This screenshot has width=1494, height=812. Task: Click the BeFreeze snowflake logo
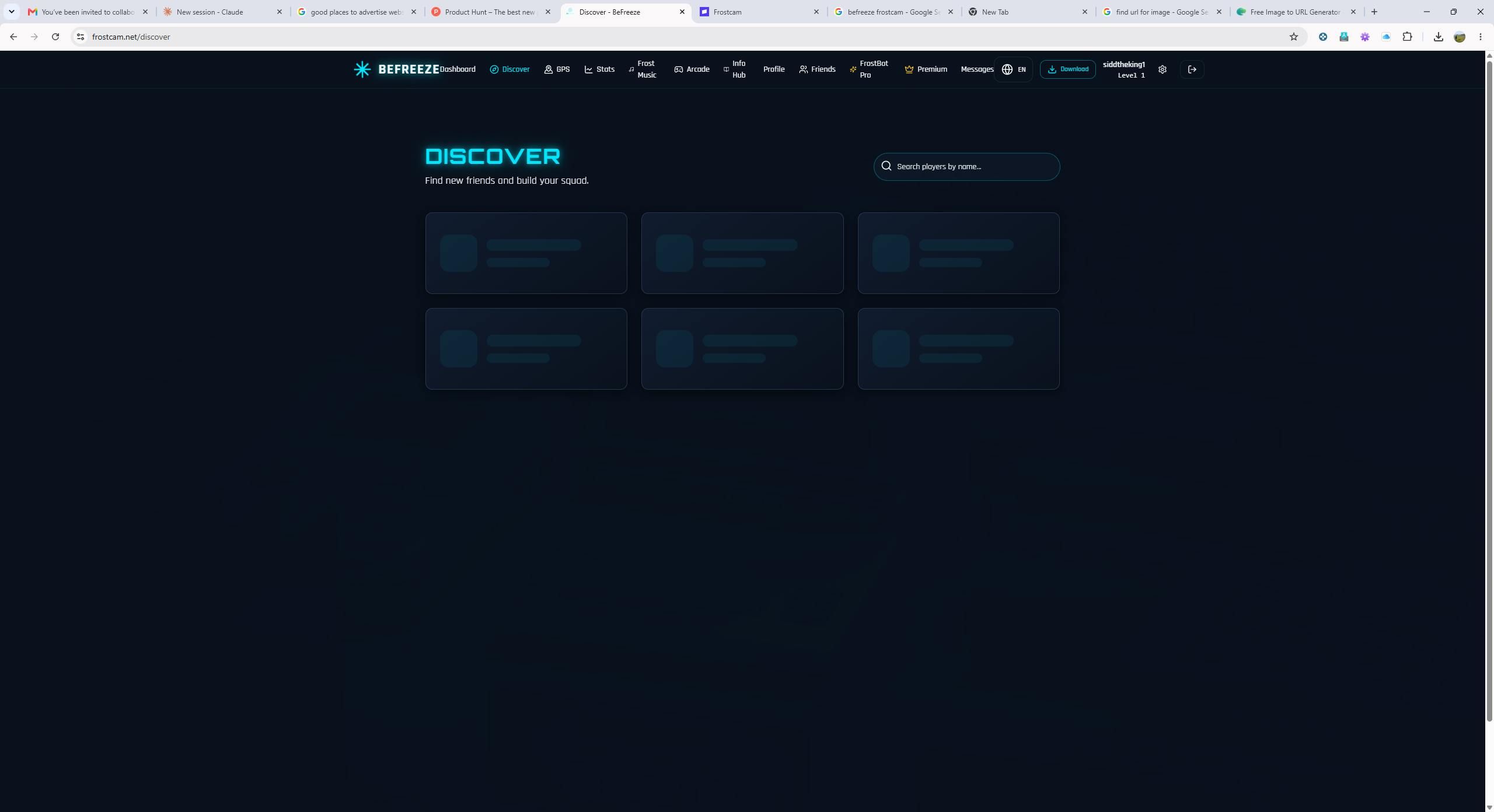point(362,69)
